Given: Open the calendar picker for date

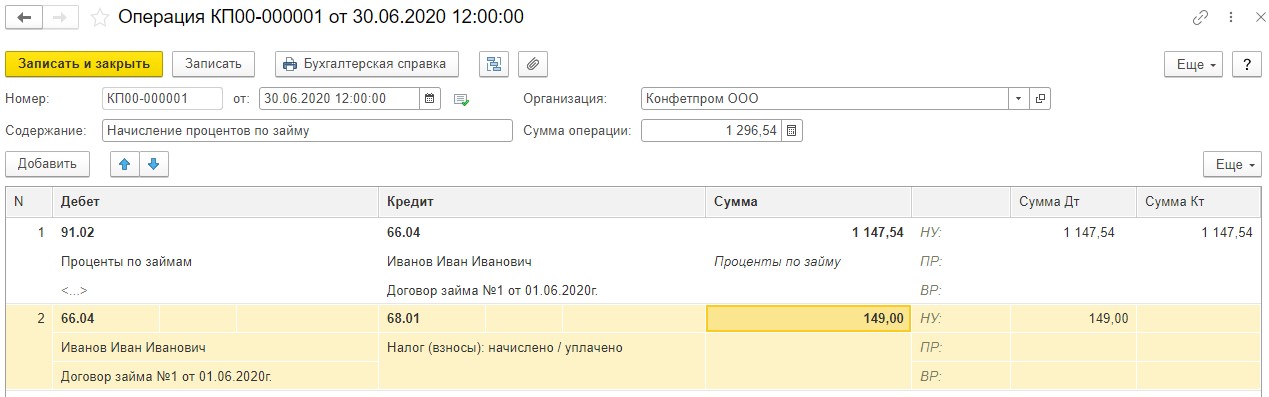Looking at the screenshot, I should click(x=430, y=98).
